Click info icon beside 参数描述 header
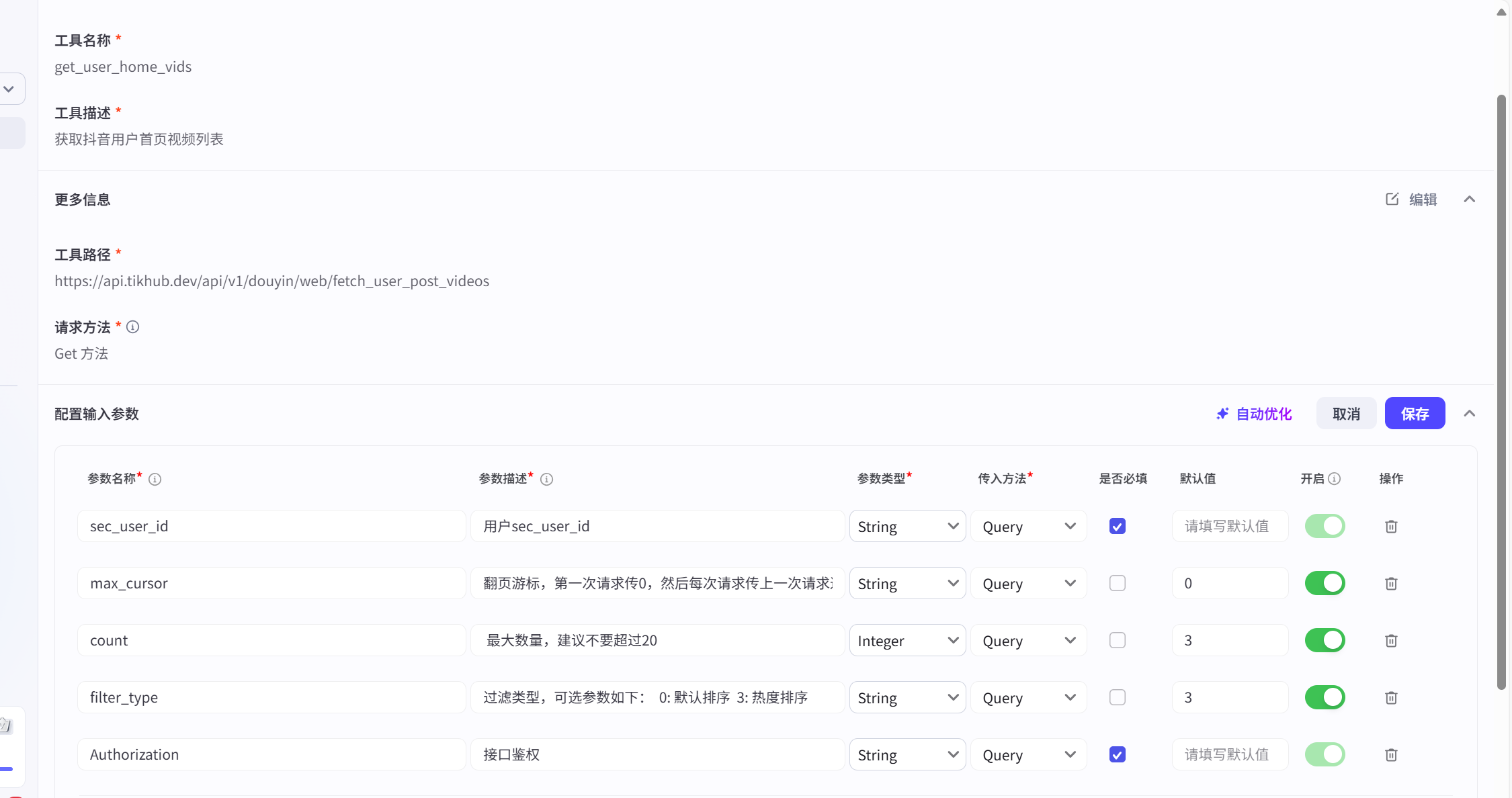 (546, 479)
